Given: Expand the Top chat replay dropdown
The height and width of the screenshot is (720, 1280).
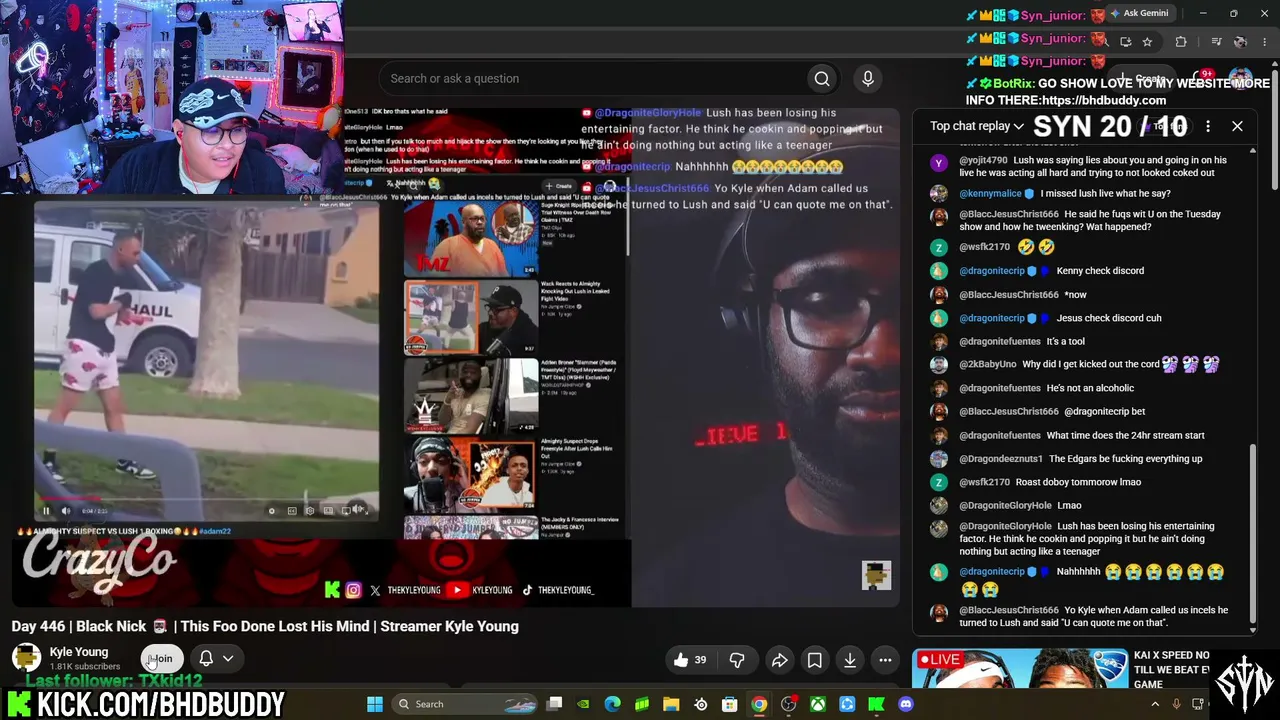Looking at the screenshot, I should (977, 126).
